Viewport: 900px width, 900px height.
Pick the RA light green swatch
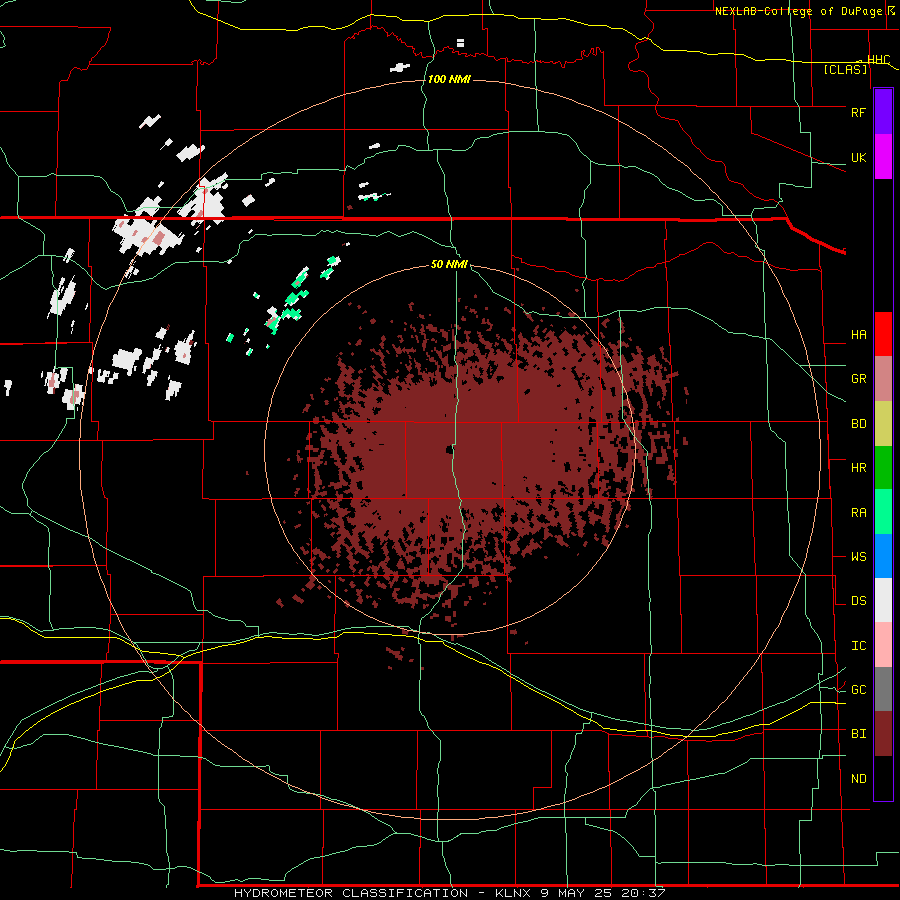(883, 512)
